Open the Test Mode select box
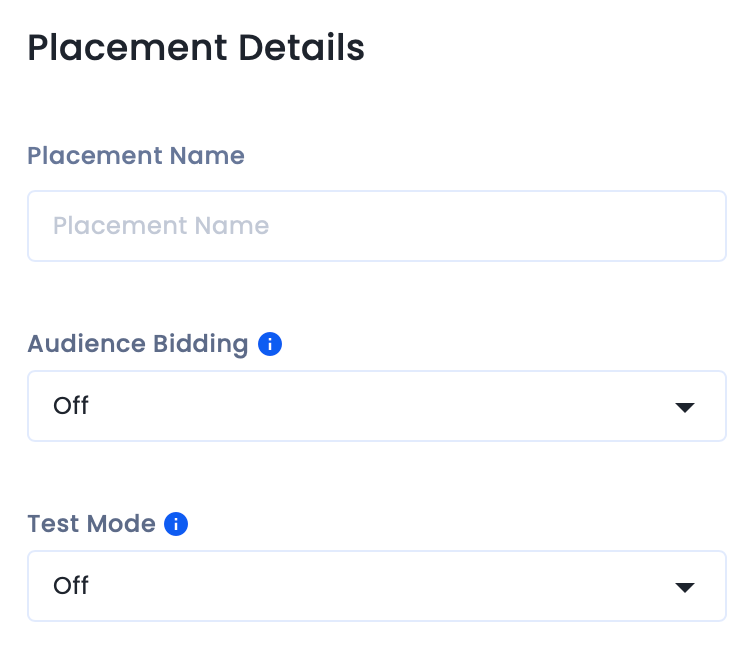Viewport: 756px width, 652px height. [376, 586]
